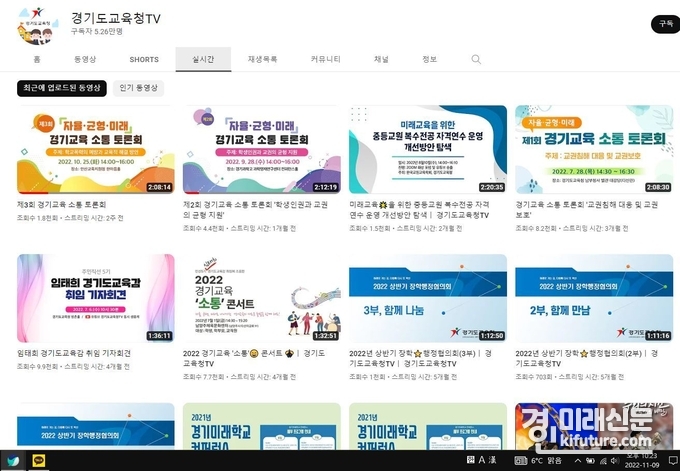
Task: Open the 제3회 경기교육 소통 토론회 thumbnail
Action: 96,150
